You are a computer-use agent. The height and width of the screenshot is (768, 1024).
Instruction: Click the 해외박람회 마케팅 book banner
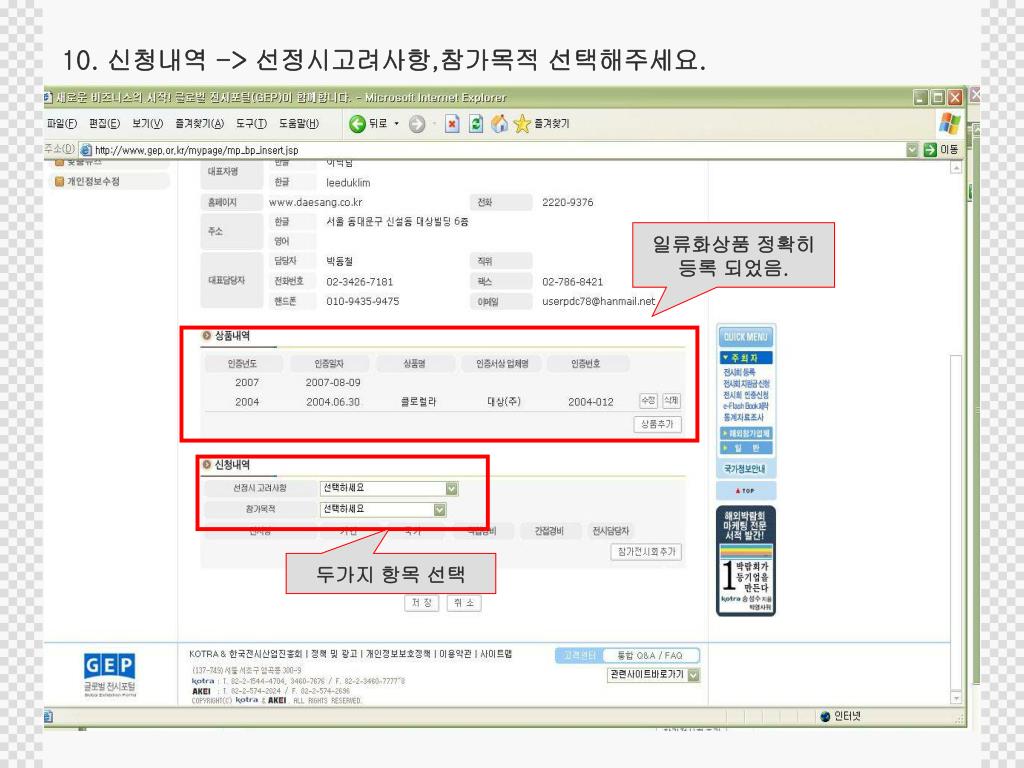746,561
